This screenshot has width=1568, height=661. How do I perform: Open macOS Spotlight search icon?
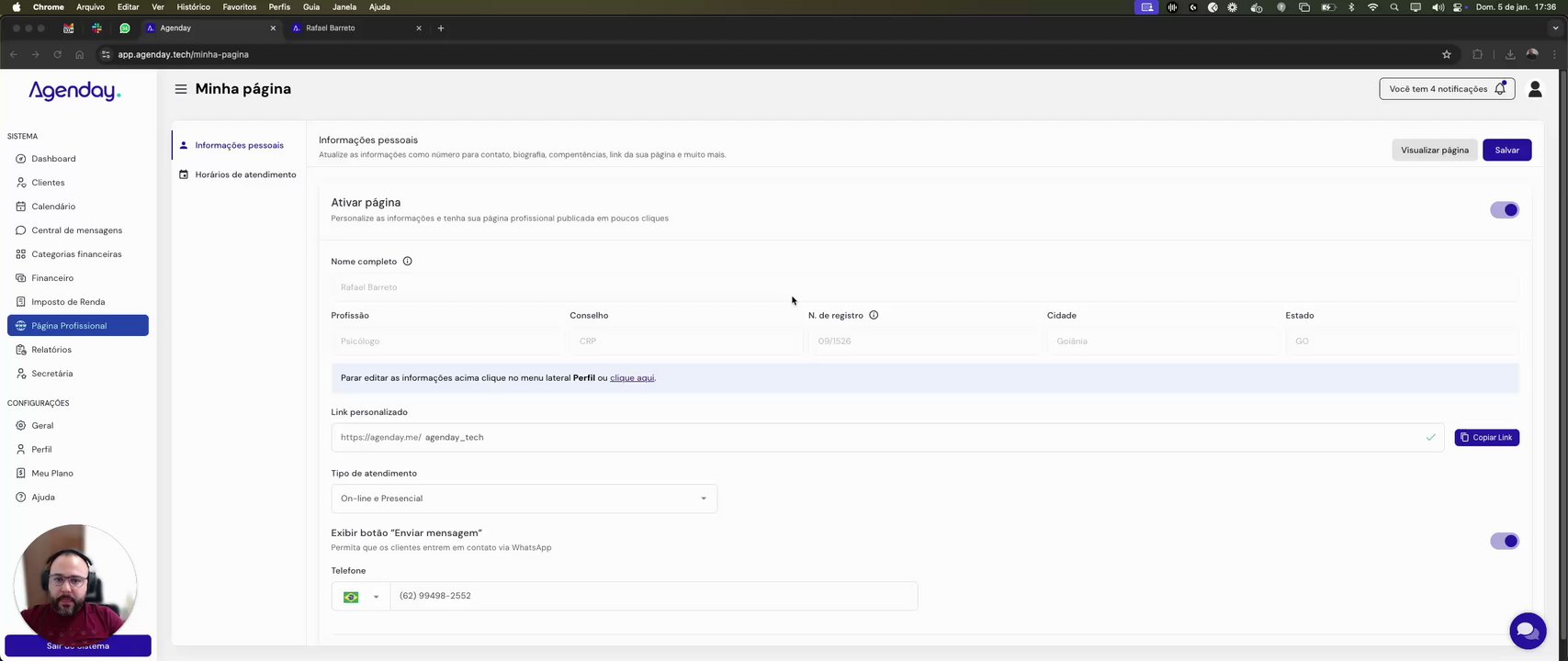[x=1394, y=6]
